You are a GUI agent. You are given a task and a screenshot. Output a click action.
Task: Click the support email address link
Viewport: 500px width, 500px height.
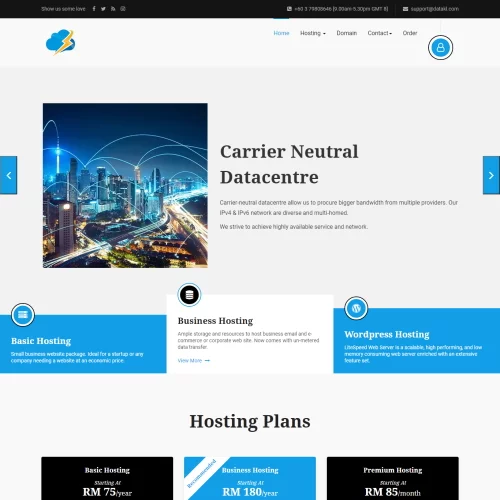[x=435, y=9]
